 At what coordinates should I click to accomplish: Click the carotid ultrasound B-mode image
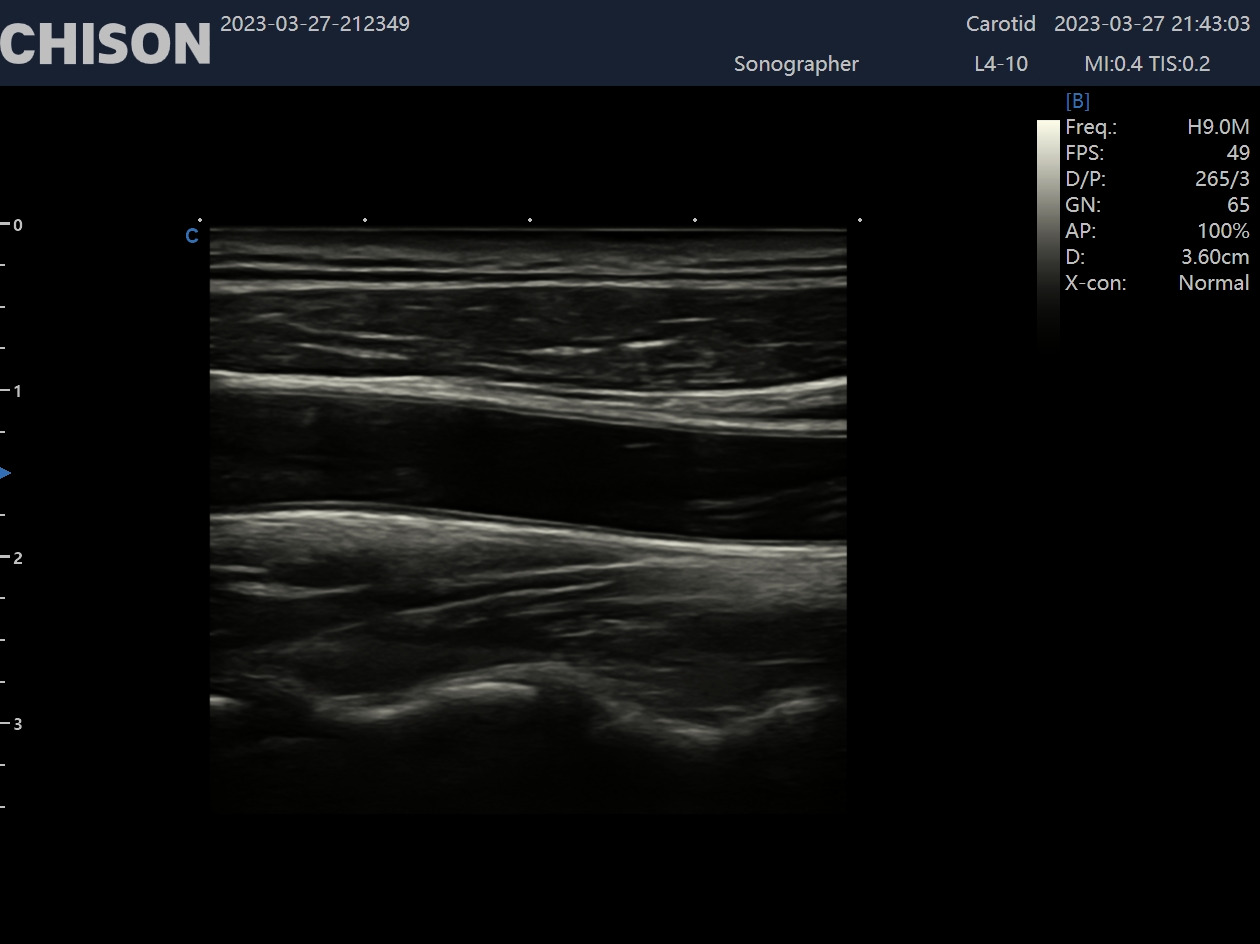pyautogui.click(x=528, y=522)
